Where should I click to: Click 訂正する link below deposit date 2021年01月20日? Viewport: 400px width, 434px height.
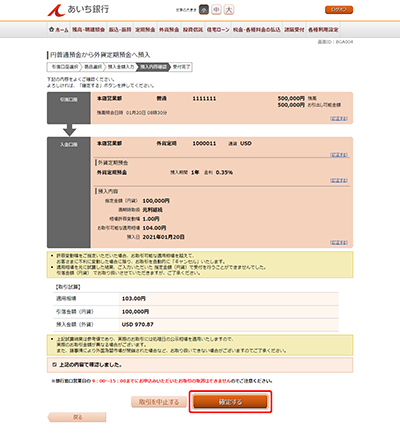[x=339, y=242]
